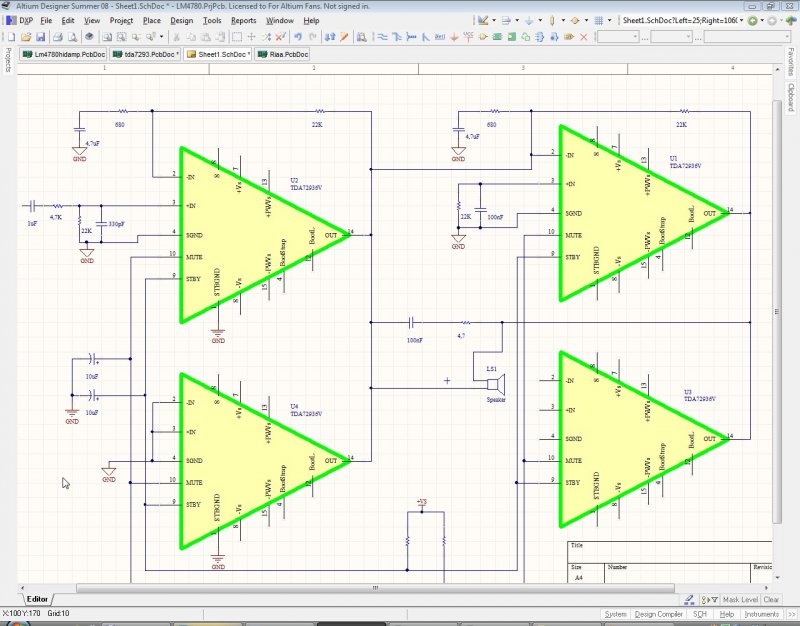The height and width of the screenshot is (626, 800).
Task: Click the Redo arrow icon
Action: point(313,37)
